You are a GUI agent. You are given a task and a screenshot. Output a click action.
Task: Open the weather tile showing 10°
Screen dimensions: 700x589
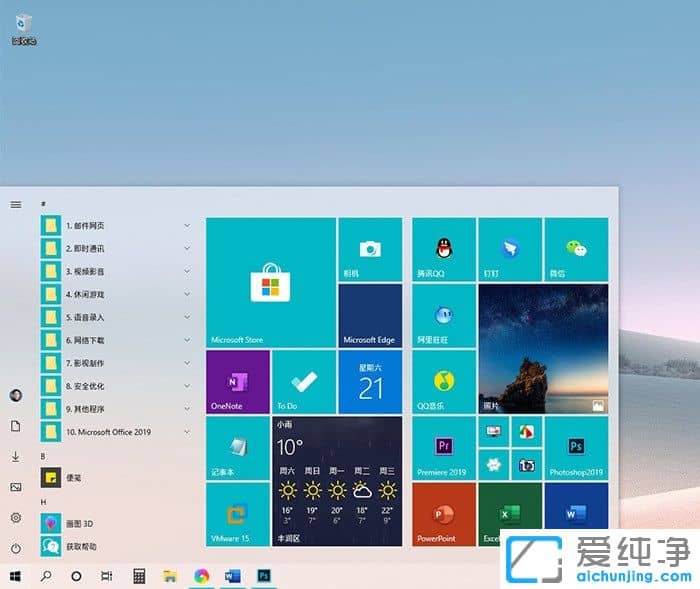pos(337,481)
